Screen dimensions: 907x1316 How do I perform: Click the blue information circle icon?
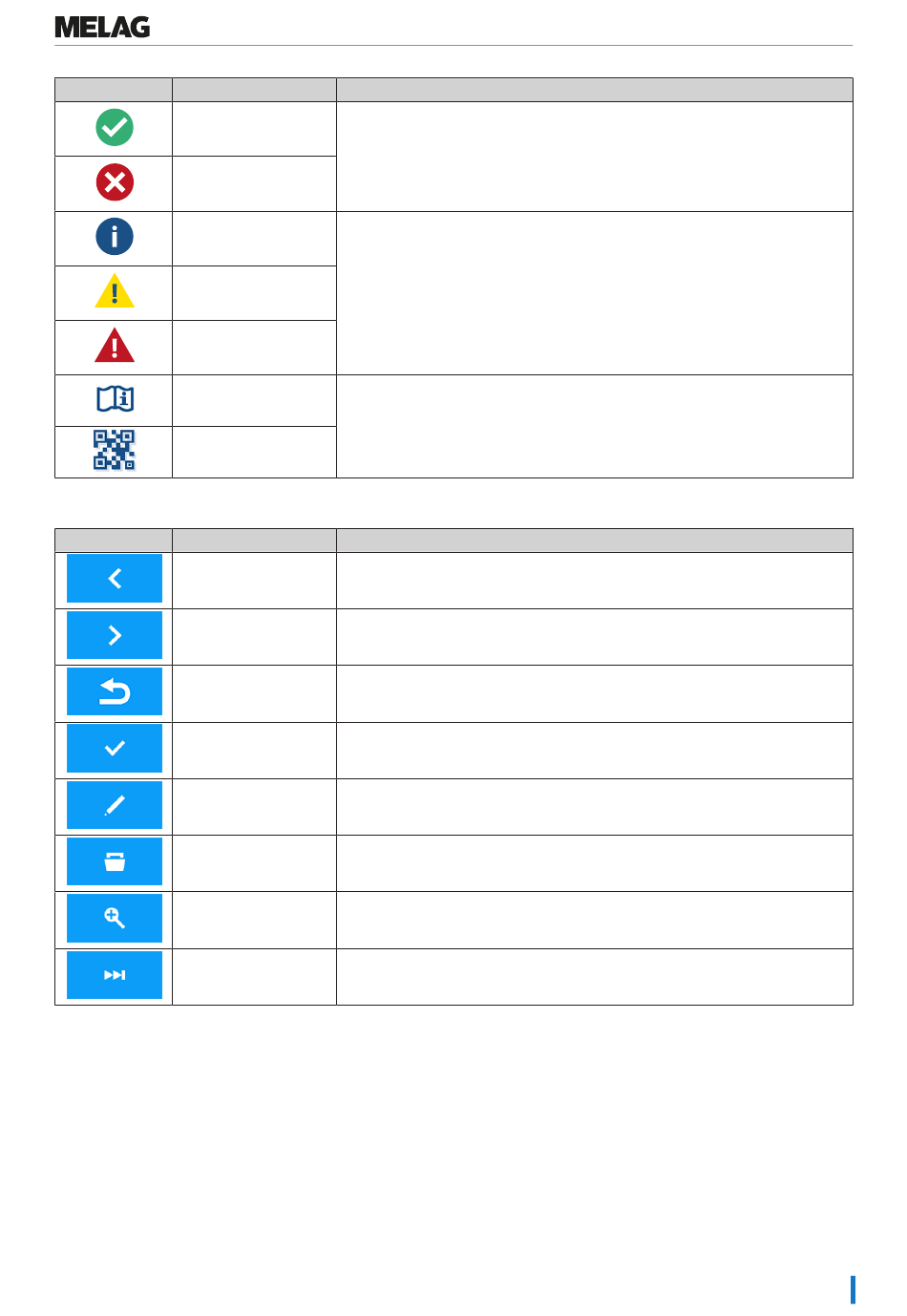[115, 237]
